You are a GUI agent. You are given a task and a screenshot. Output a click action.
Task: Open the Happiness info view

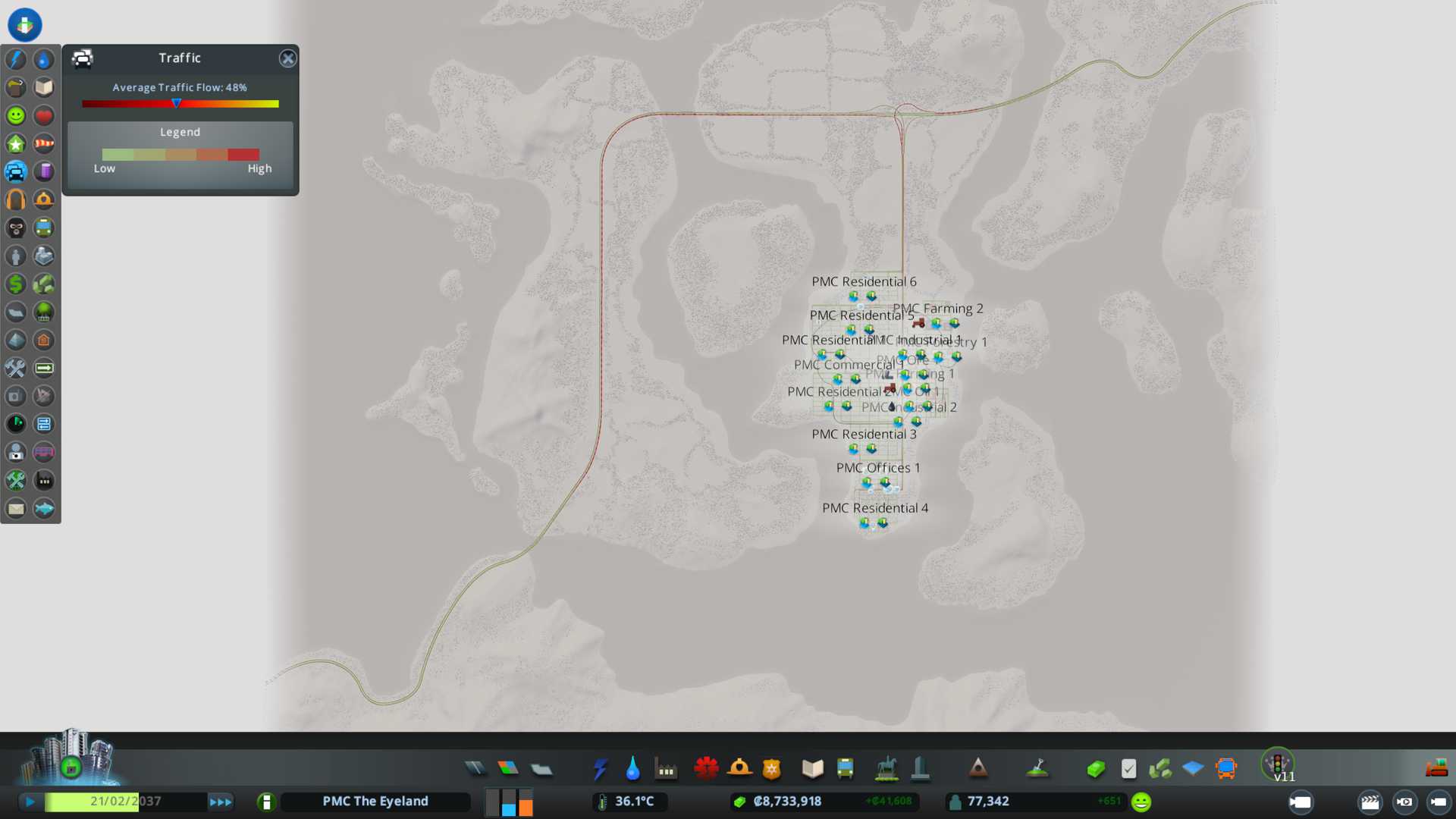(16, 115)
